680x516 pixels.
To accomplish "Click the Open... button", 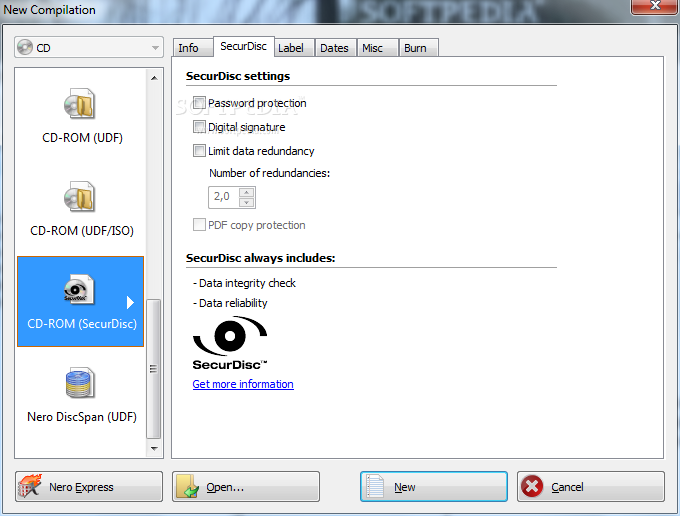I will click(x=246, y=487).
